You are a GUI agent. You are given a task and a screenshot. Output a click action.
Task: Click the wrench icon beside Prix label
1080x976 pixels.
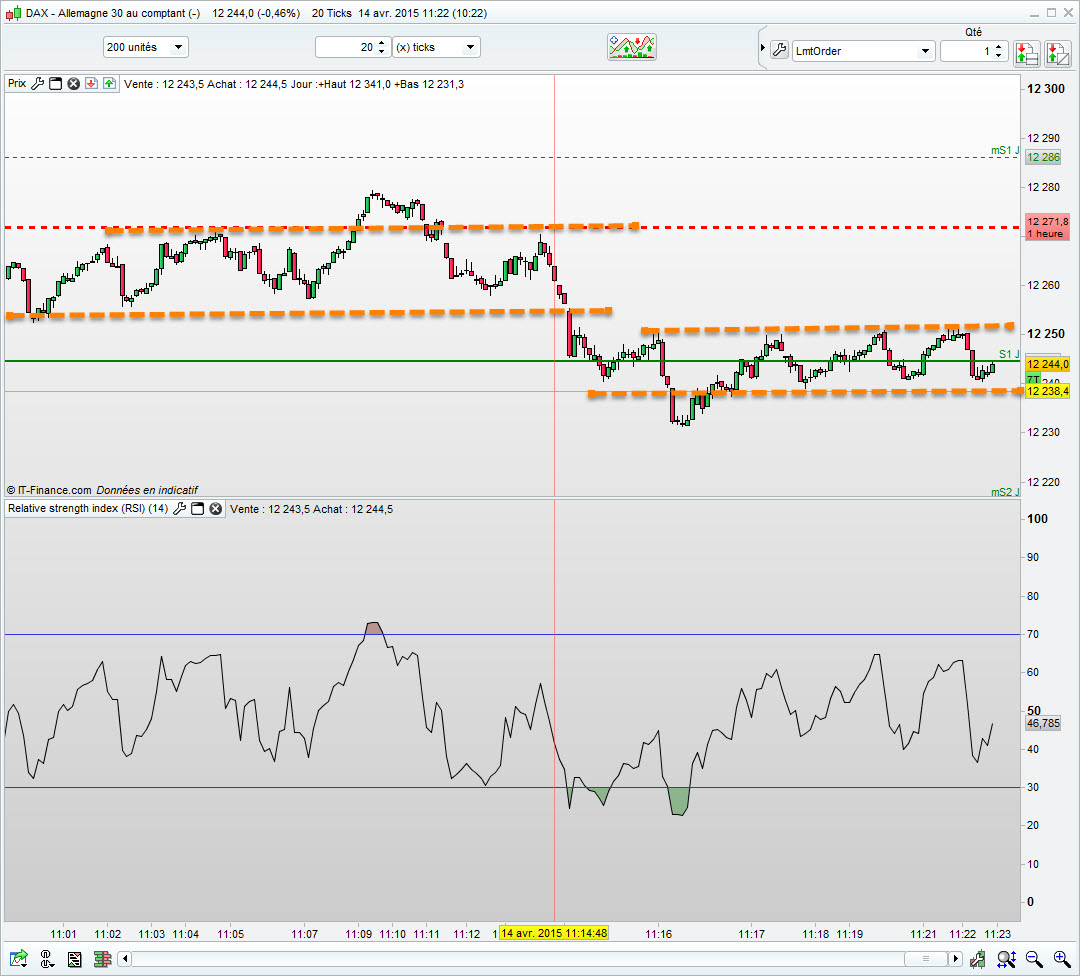(x=38, y=84)
